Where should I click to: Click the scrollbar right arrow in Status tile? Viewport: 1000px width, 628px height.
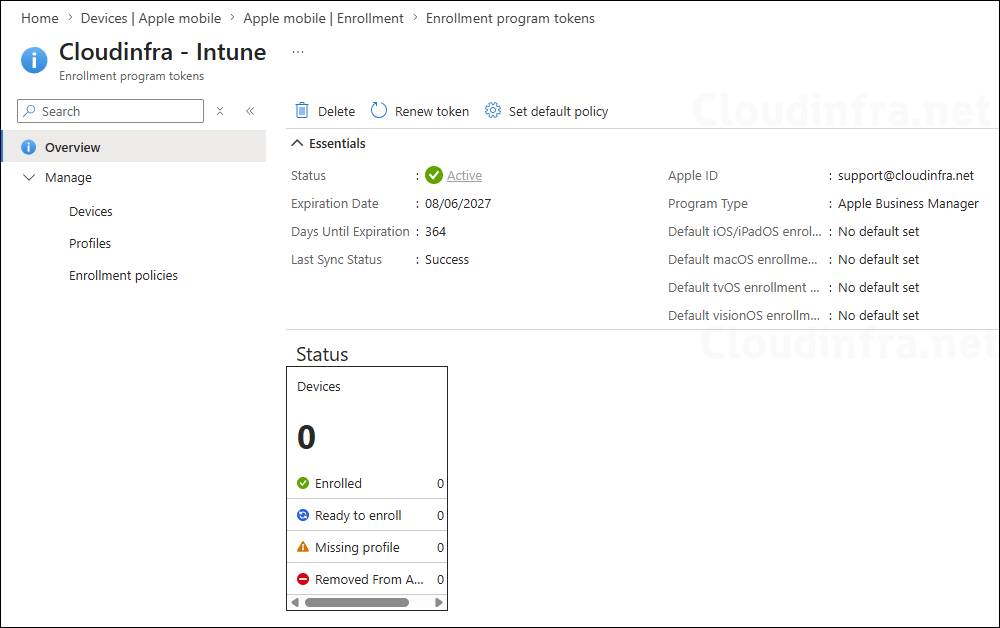(x=439, y=602)
